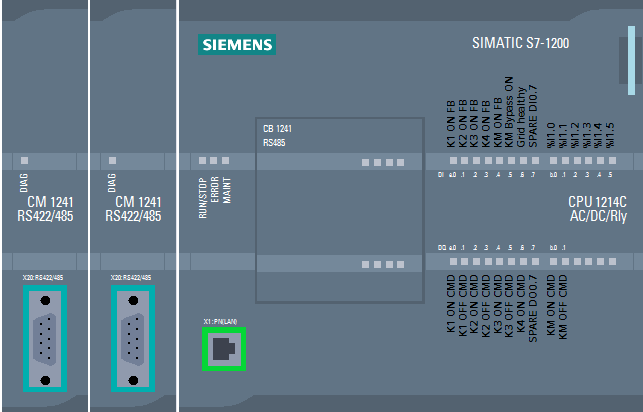The width and height of the screenshot is (643, 412).
Task: Click the DIAG LED on the leftmost CM 1241
Action: coord(25,160)
